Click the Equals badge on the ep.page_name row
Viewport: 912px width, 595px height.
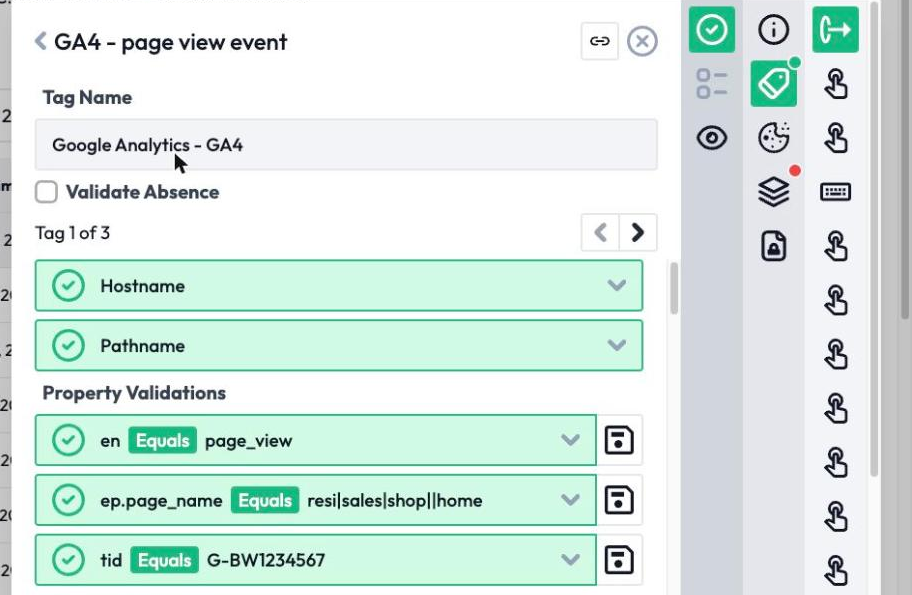click(x=265, y=500)
